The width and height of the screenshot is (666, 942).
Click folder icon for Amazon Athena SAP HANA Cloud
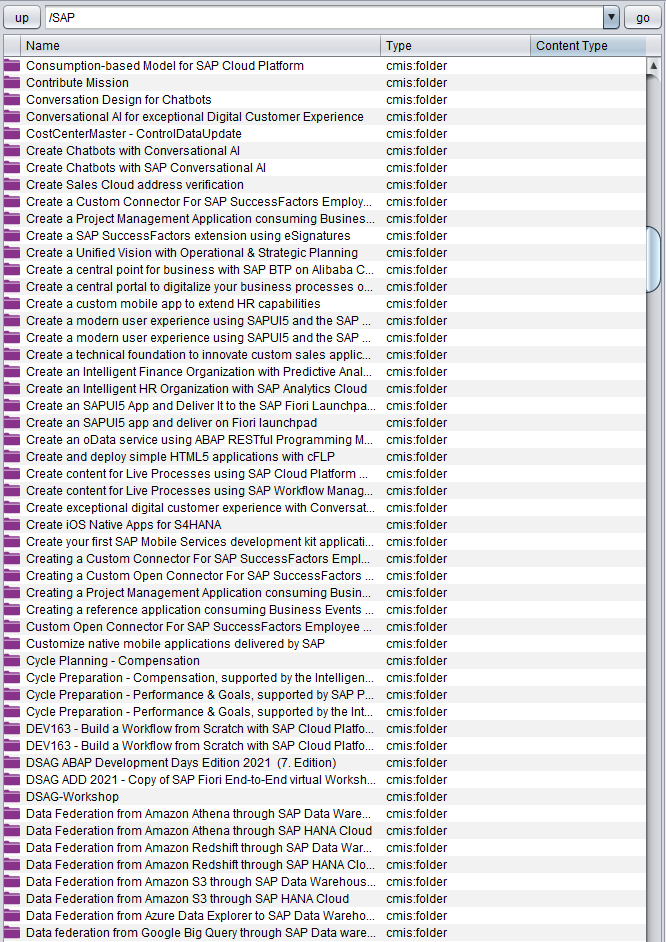(x=12, y=831)
